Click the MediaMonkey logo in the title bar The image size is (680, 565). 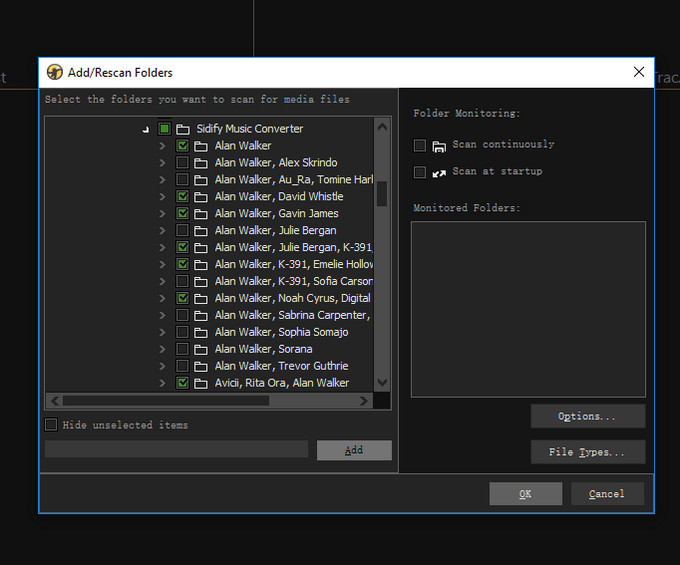click(x=55, y=72)
